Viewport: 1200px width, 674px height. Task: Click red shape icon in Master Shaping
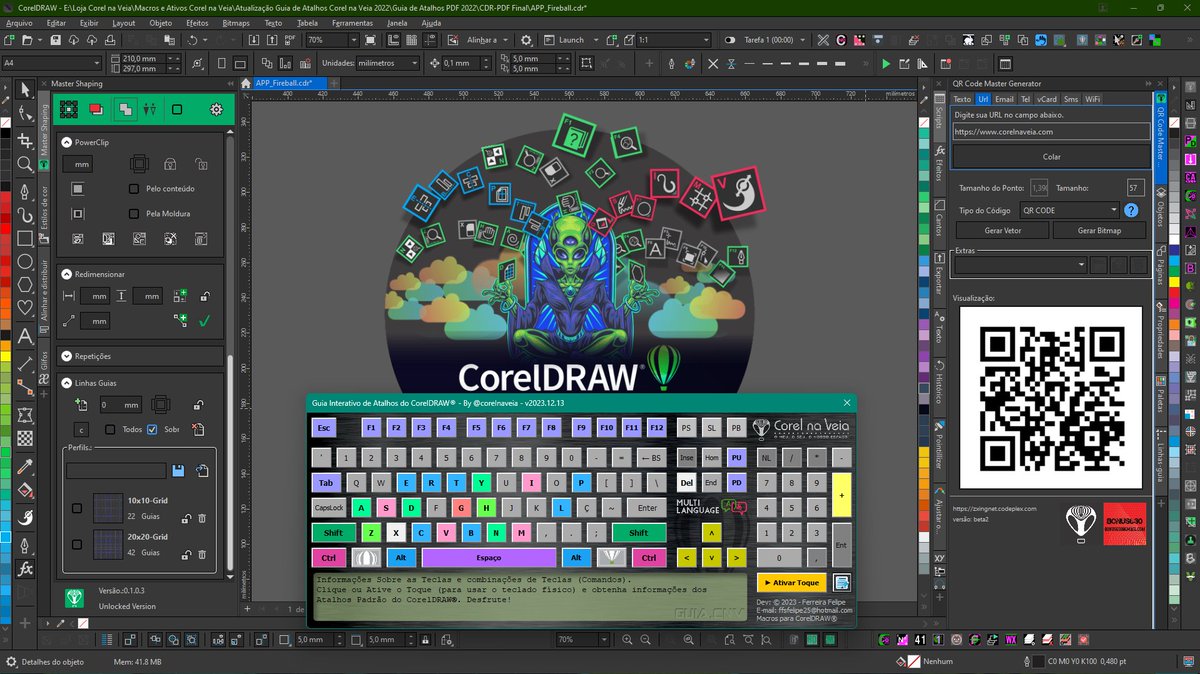click(96, 109)
